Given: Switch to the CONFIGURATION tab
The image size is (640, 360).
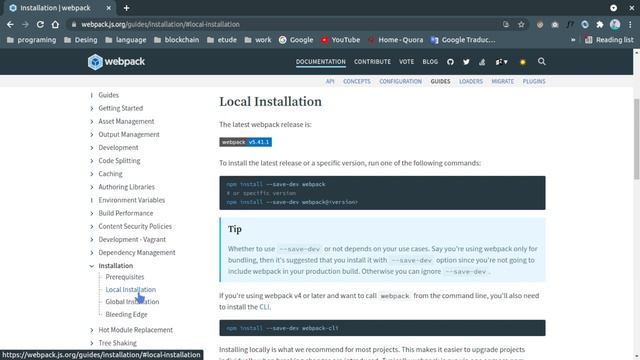Looking at the screenshot, I should click(400, 81).
